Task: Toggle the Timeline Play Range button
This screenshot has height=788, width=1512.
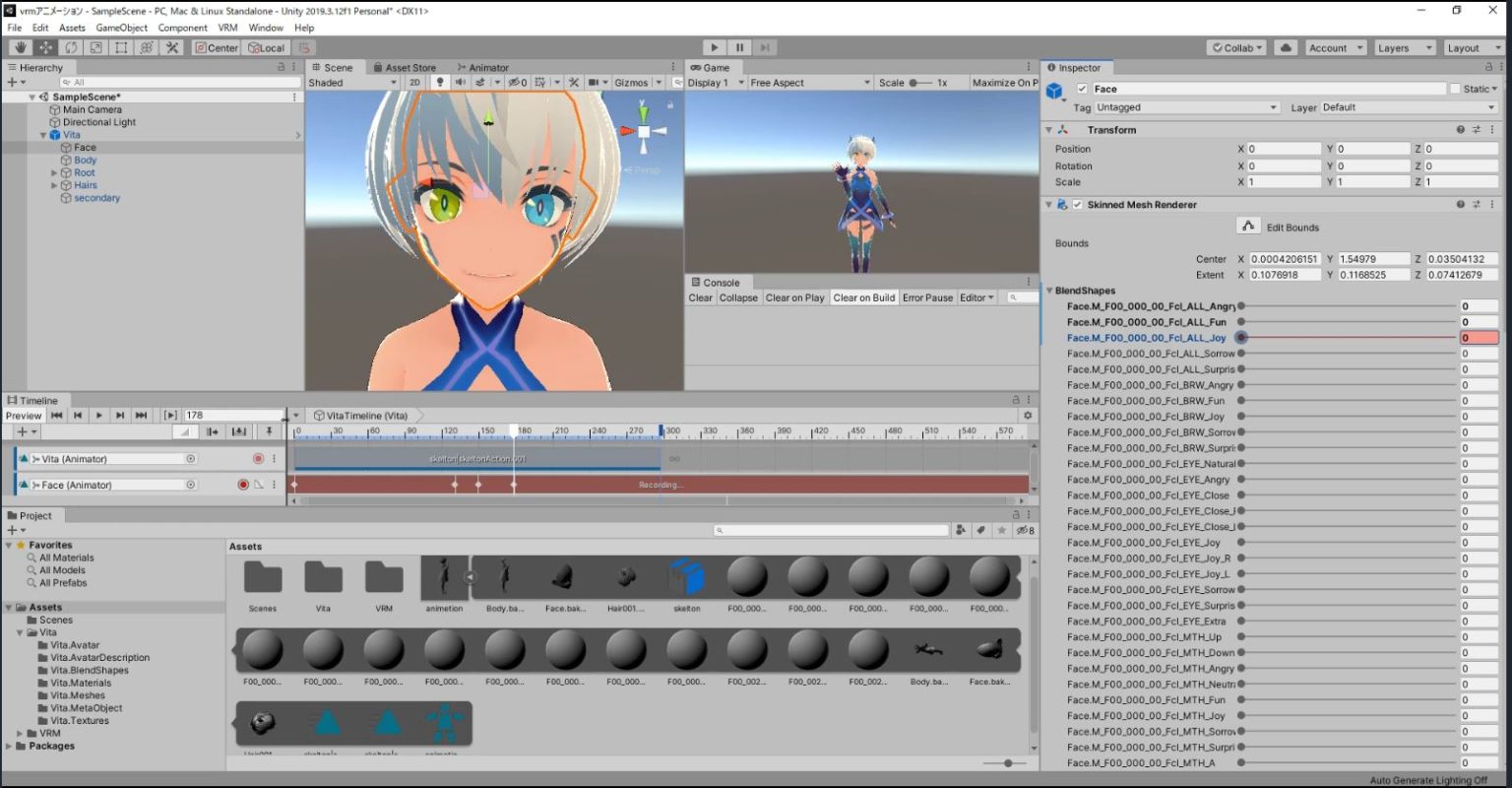Action: tap(170, 416)
